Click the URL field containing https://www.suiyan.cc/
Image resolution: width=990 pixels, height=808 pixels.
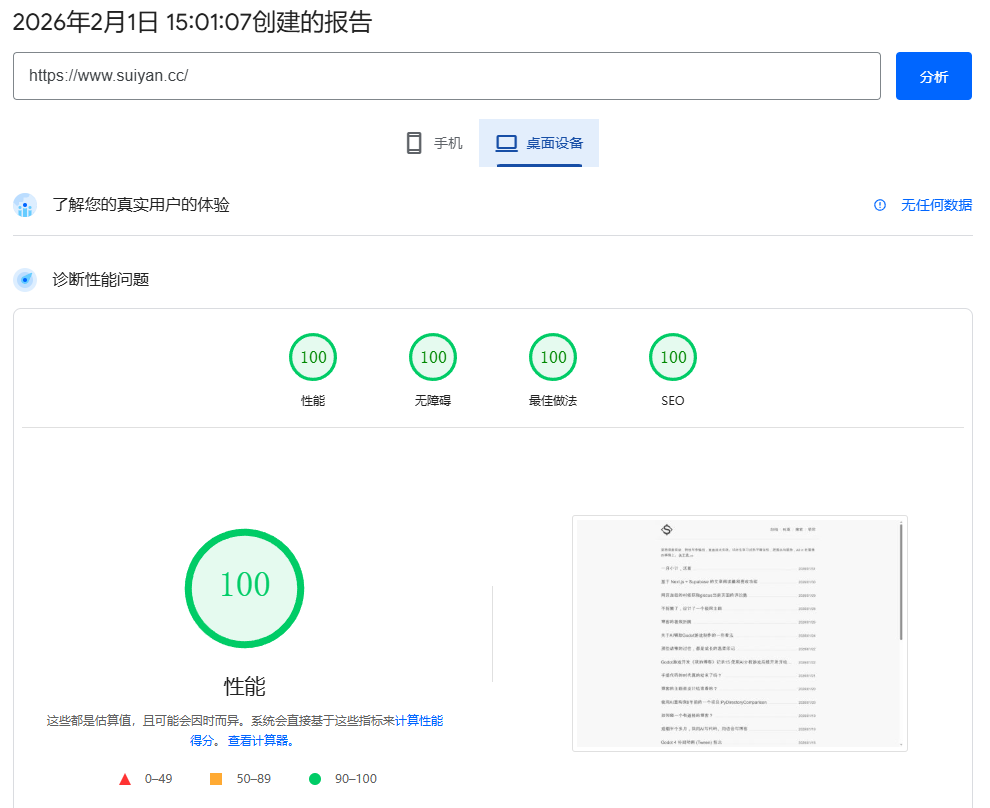(x=446, y=76)
